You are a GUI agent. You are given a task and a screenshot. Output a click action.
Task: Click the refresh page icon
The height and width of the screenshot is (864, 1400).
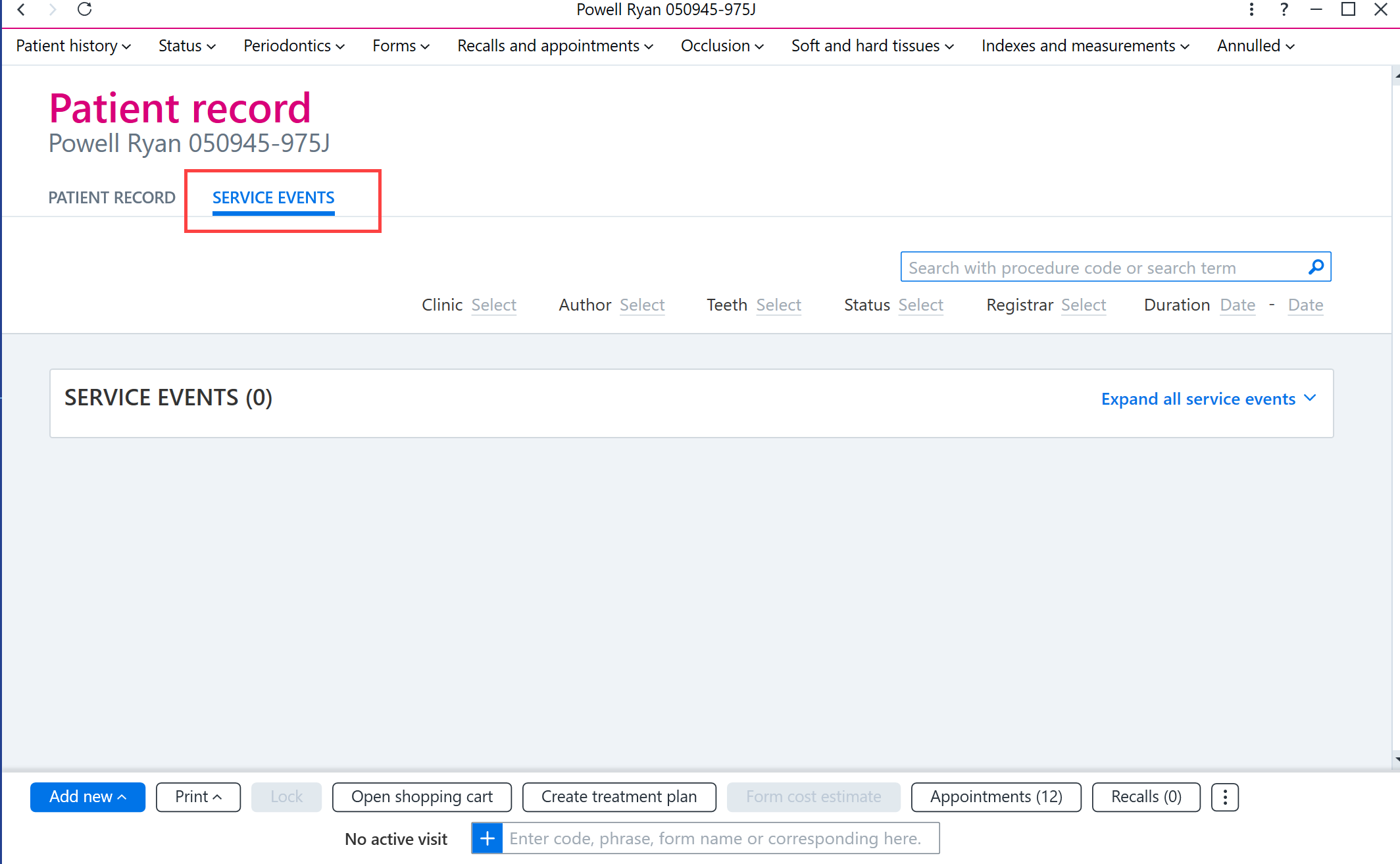[x=84, y=9]
